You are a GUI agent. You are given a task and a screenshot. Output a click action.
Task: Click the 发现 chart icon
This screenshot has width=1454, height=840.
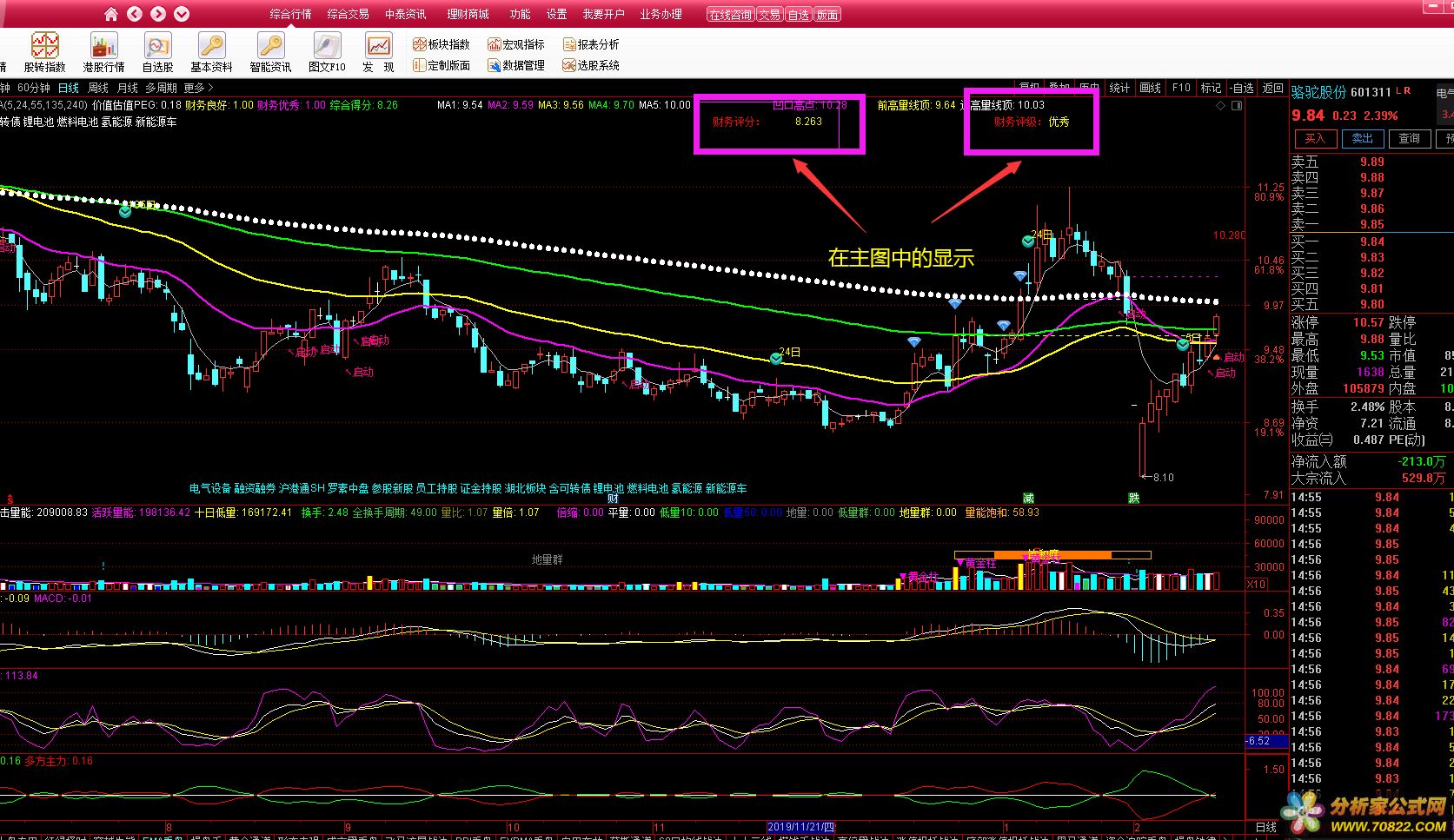pos(378,52)
